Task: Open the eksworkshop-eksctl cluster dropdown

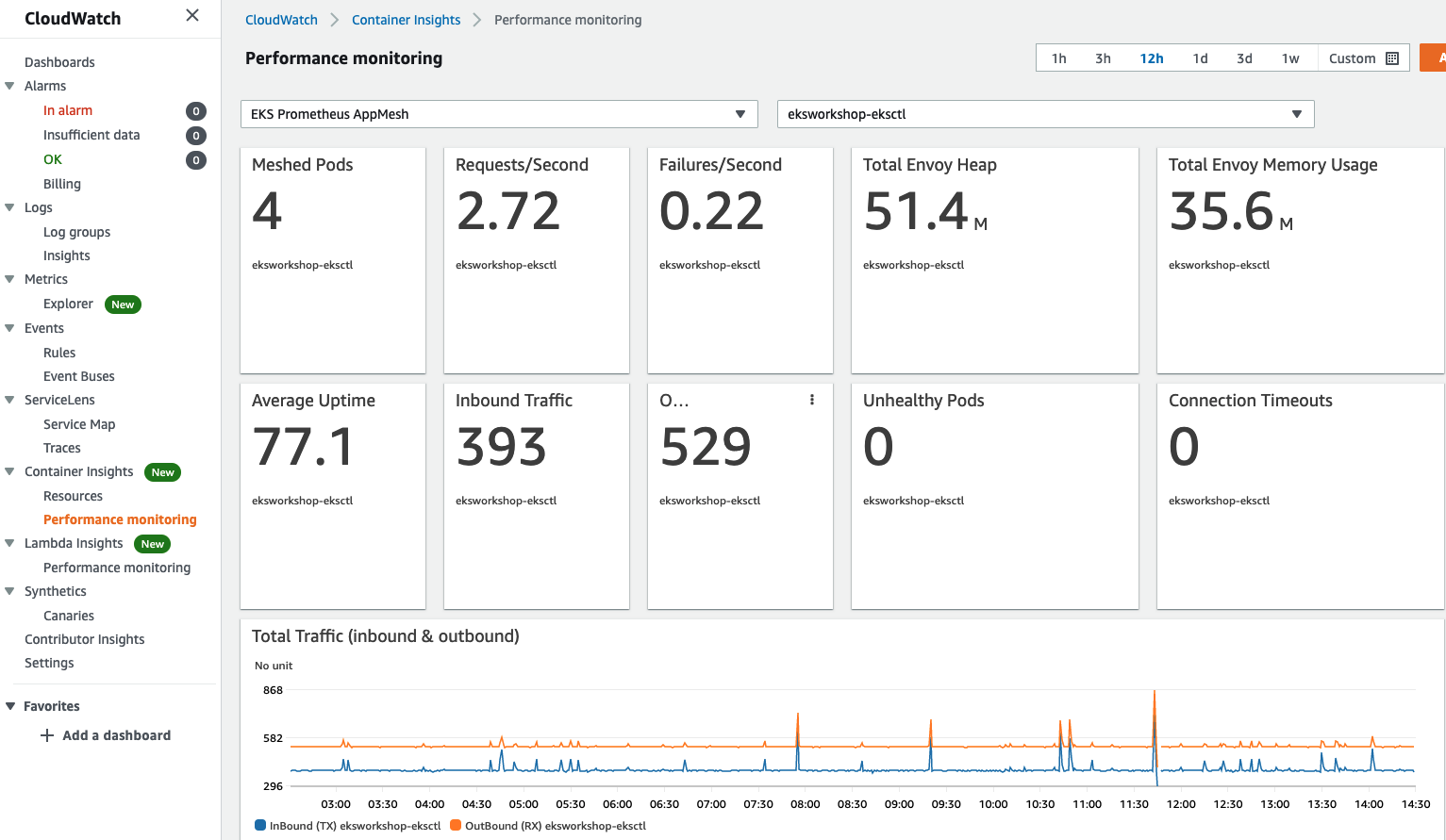Action: (x=1045, y=114)
